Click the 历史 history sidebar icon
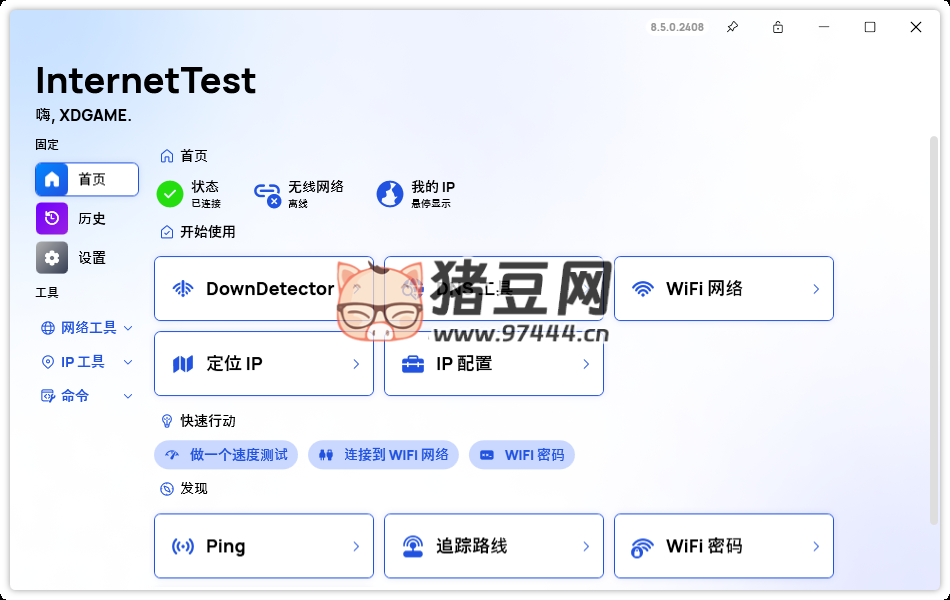950x600 pixels. pyautogui.click(x=86, y=218)
